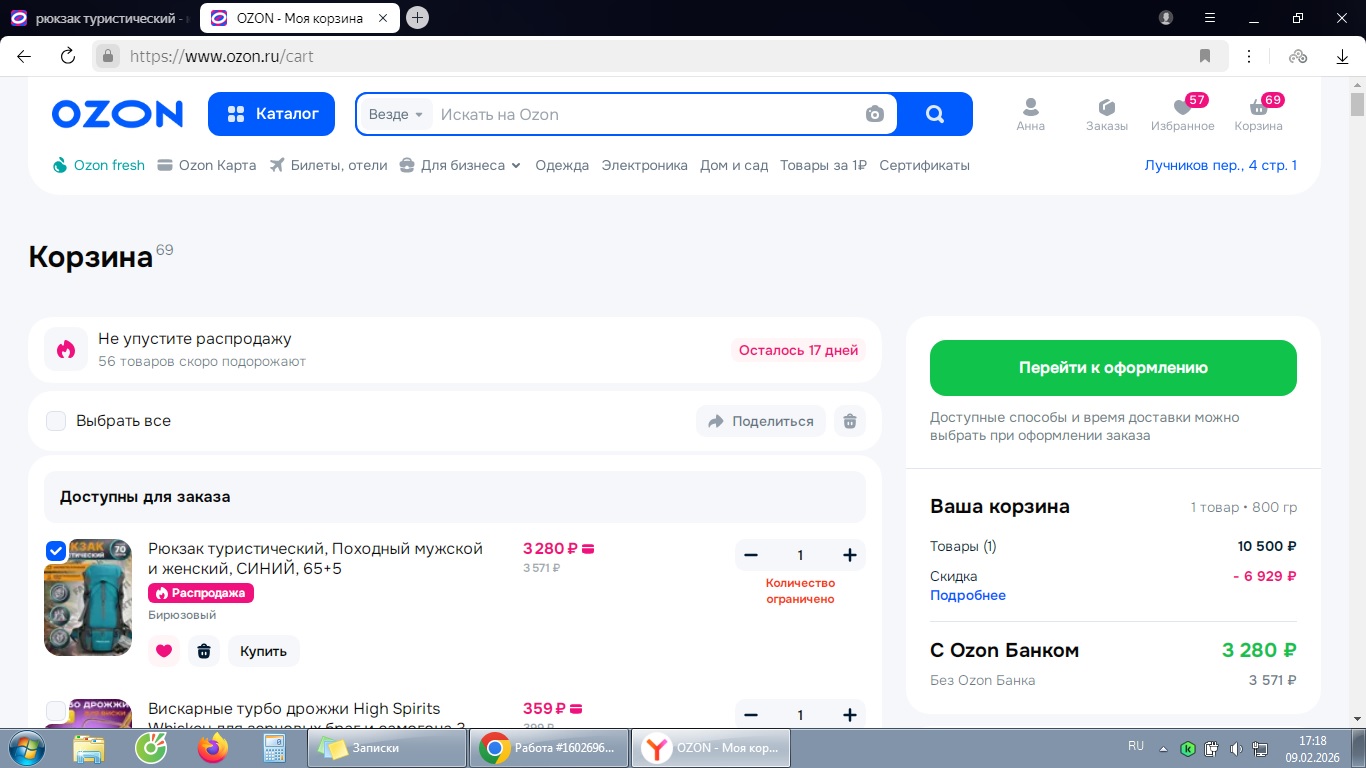Tick the Выбрать все checkbox
Viewport: 1366px width, 768px height.
coord(56,421)
